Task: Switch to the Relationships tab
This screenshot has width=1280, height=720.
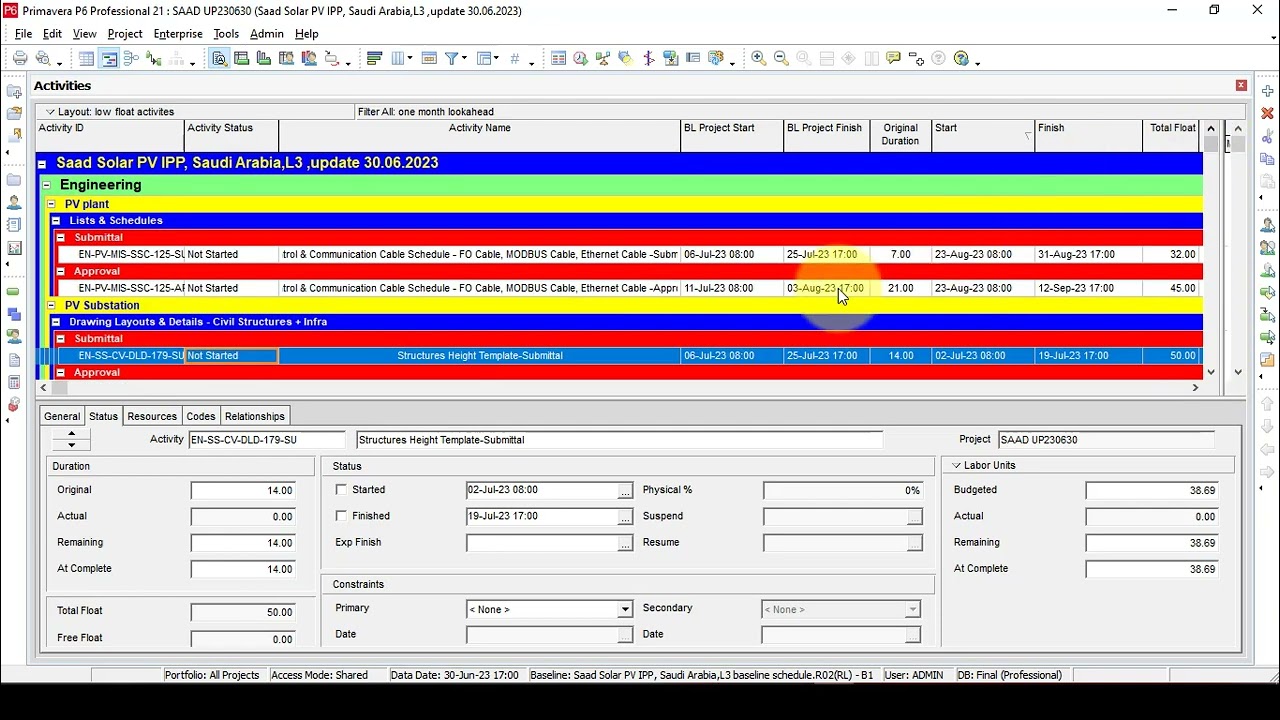Action: point(255,416)
